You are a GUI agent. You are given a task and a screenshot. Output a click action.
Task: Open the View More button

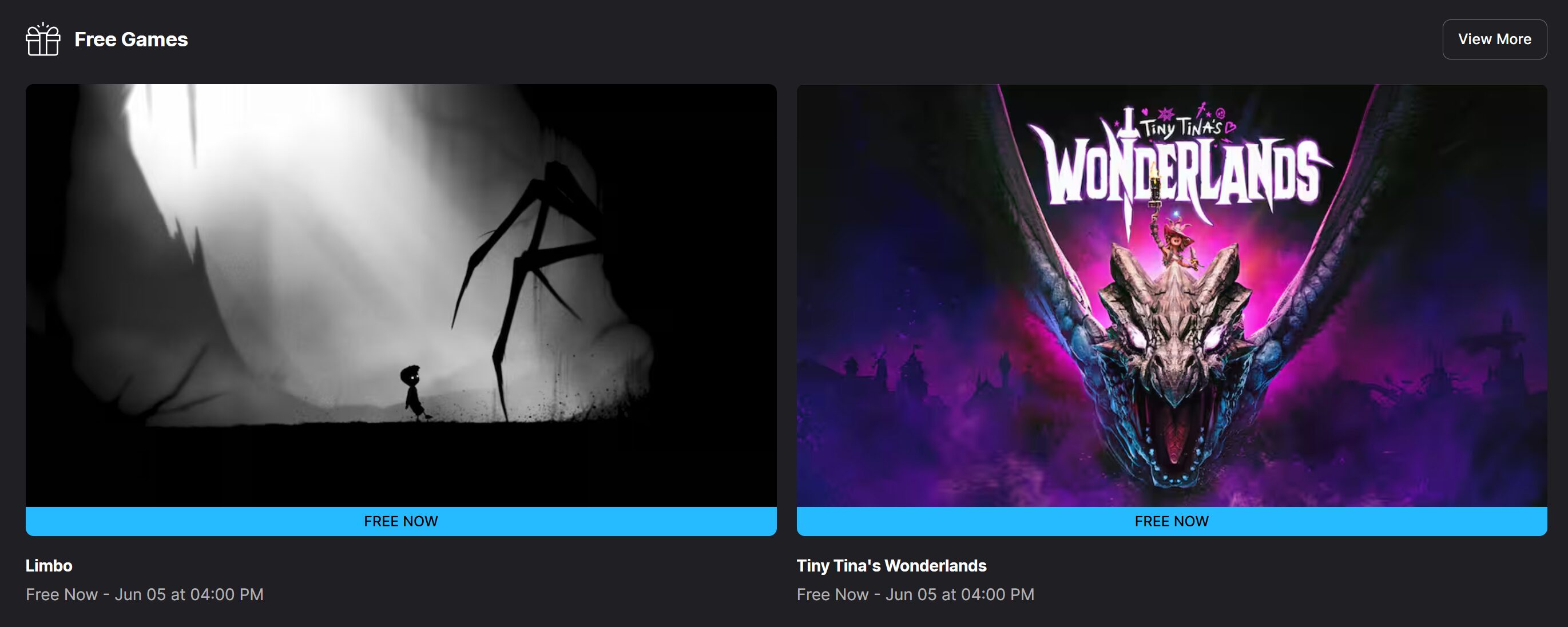click(1494, 39)
